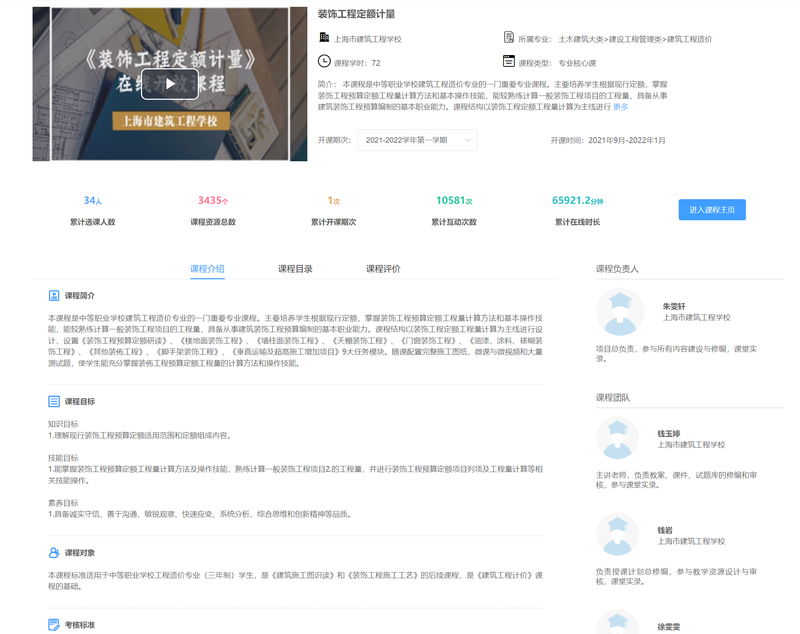Open avatar of 朱雯轩
The height and width of the screenshot is (634, 800).
(x=620, y=312)
